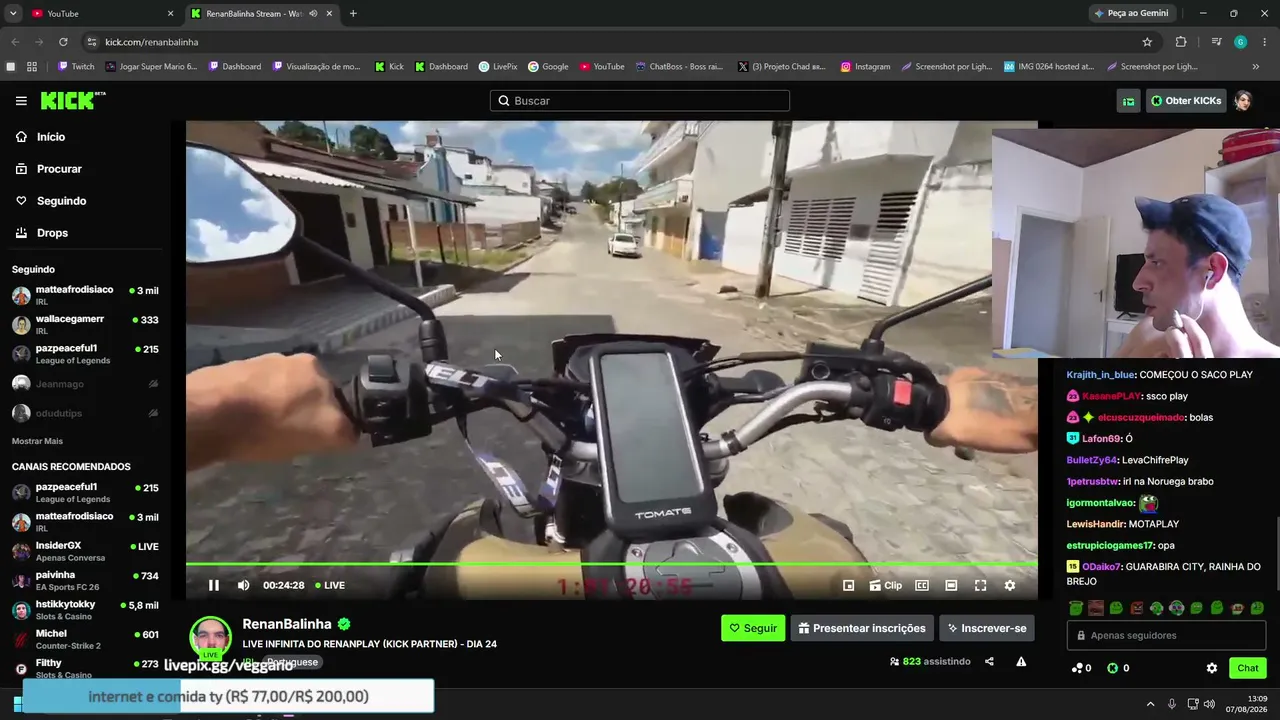The width and height of the screenshot is (1280, 720).
Task: Click KICKs balance icon in chat
Action: click(1118, 668)
